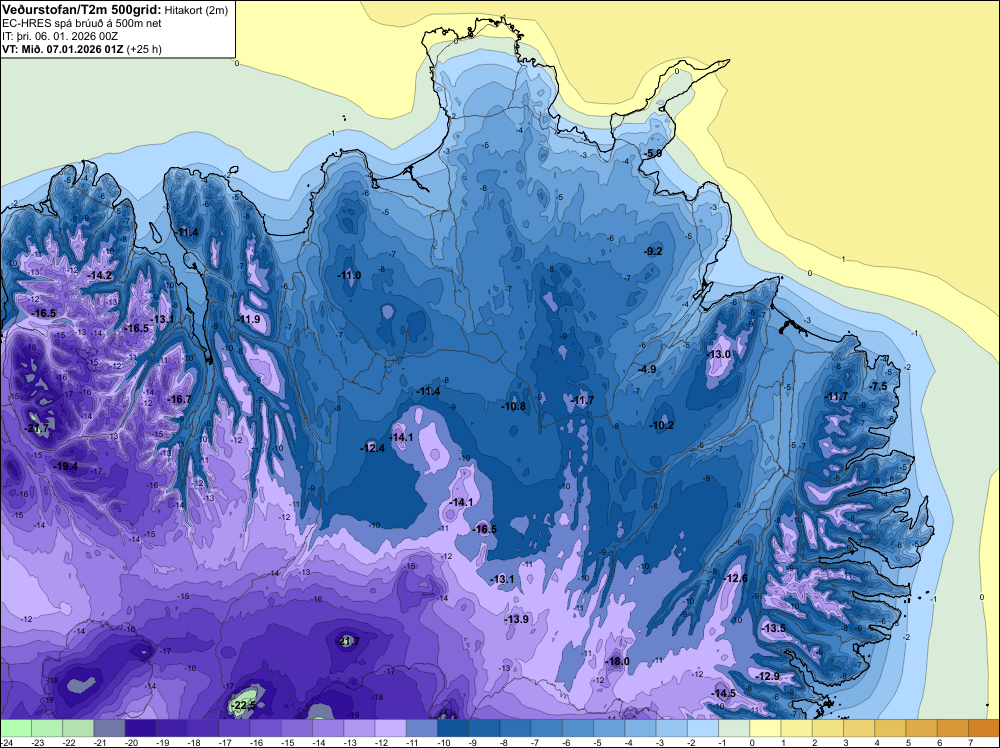Click the -5.9 value near north coast
Viewport: 1000px width, 748px height.
(x=653, y=154)
